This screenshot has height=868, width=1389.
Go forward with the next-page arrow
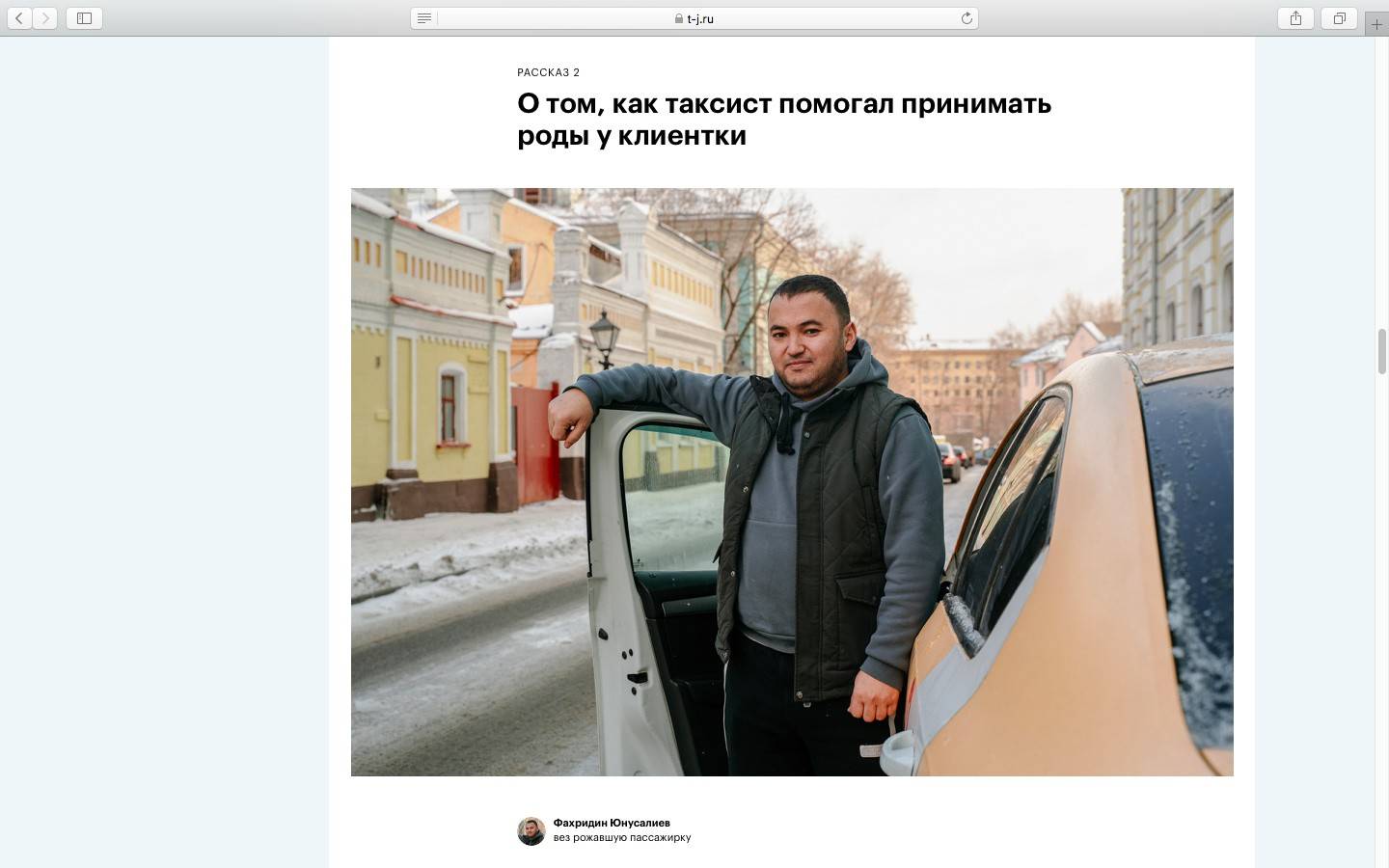[44, 18]
